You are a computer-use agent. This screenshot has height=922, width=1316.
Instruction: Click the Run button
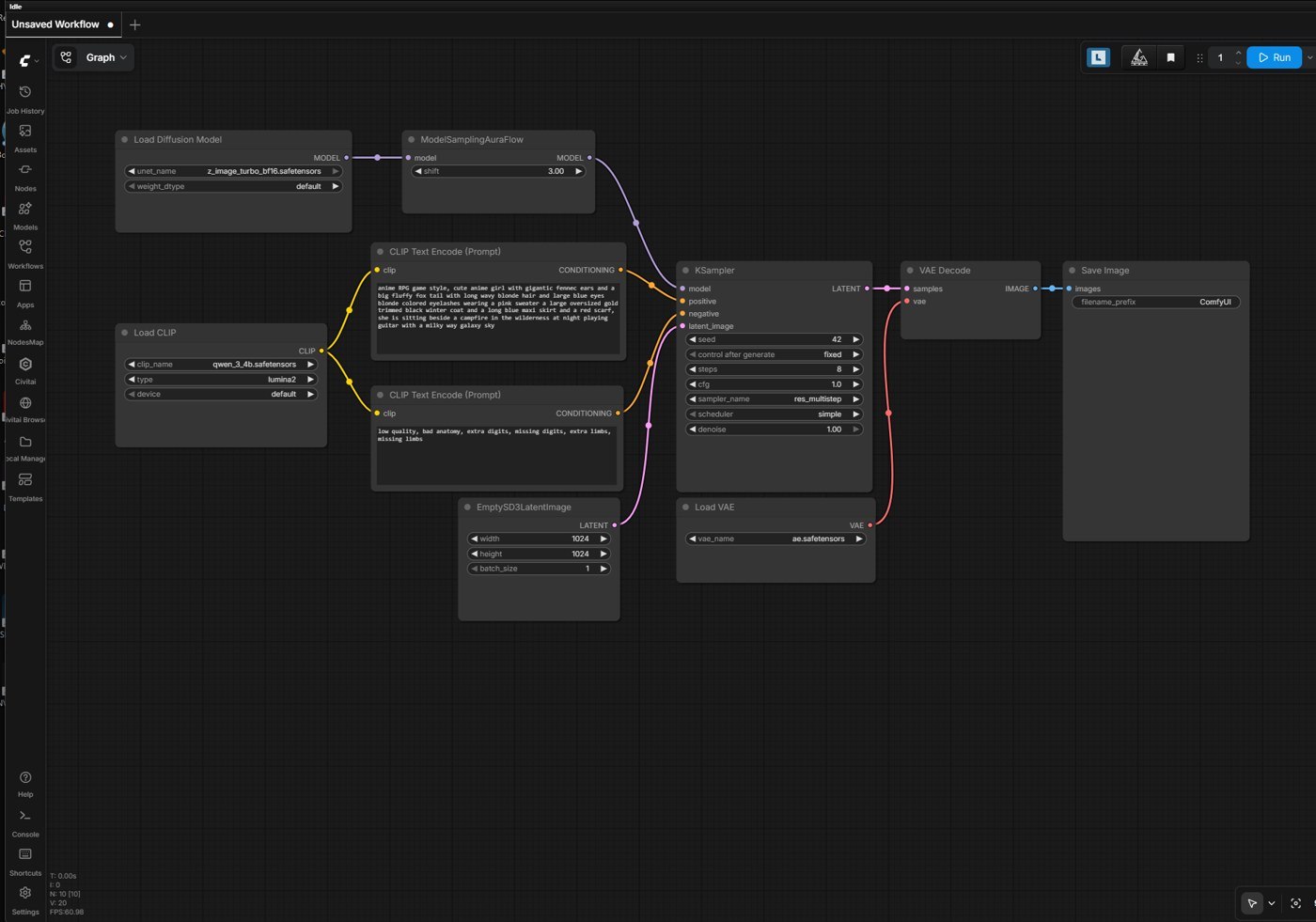[x=1275, y=57]
